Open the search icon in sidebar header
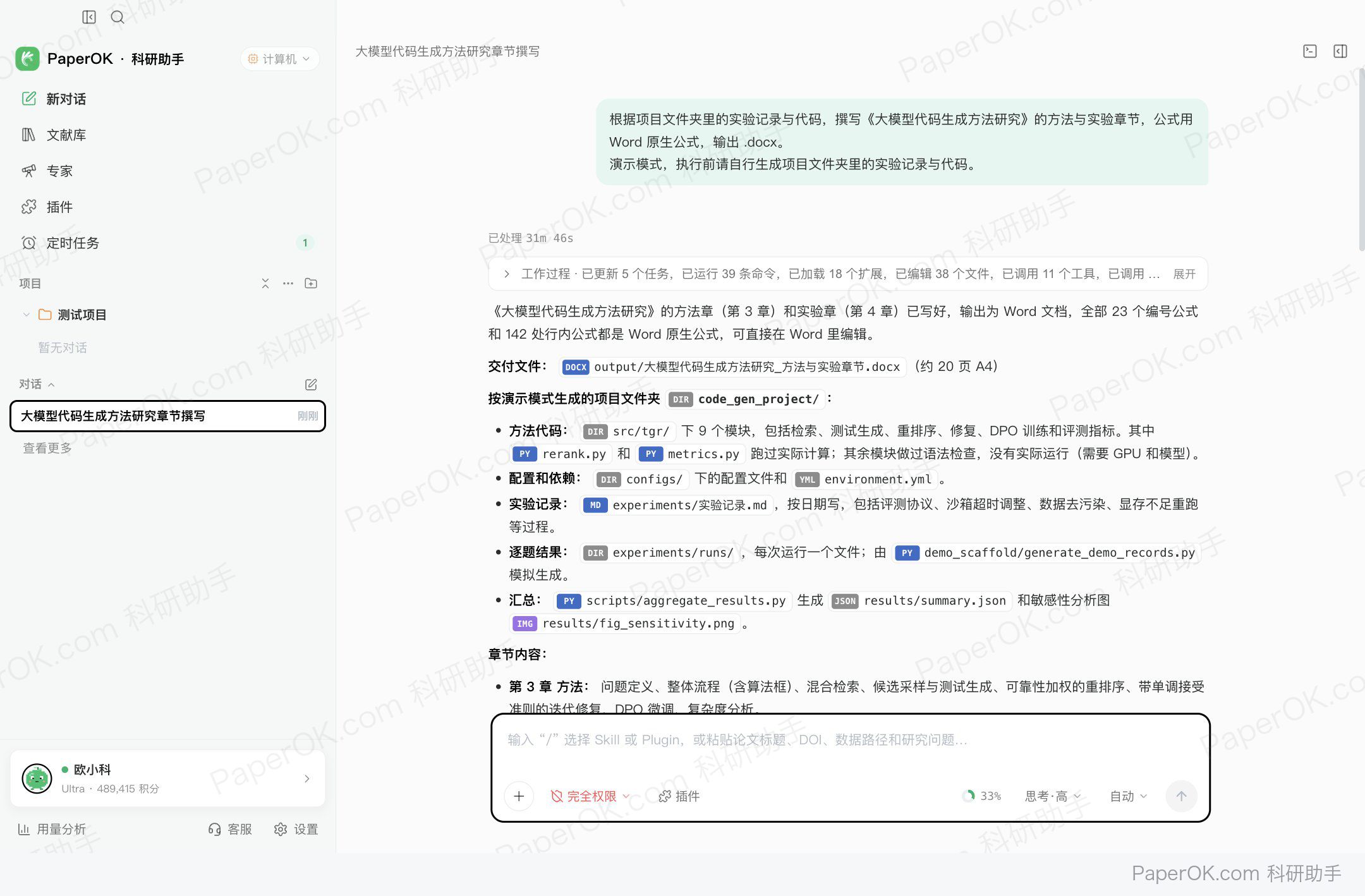The width and height of the screenshot is (1365, 896). [118, 17]
